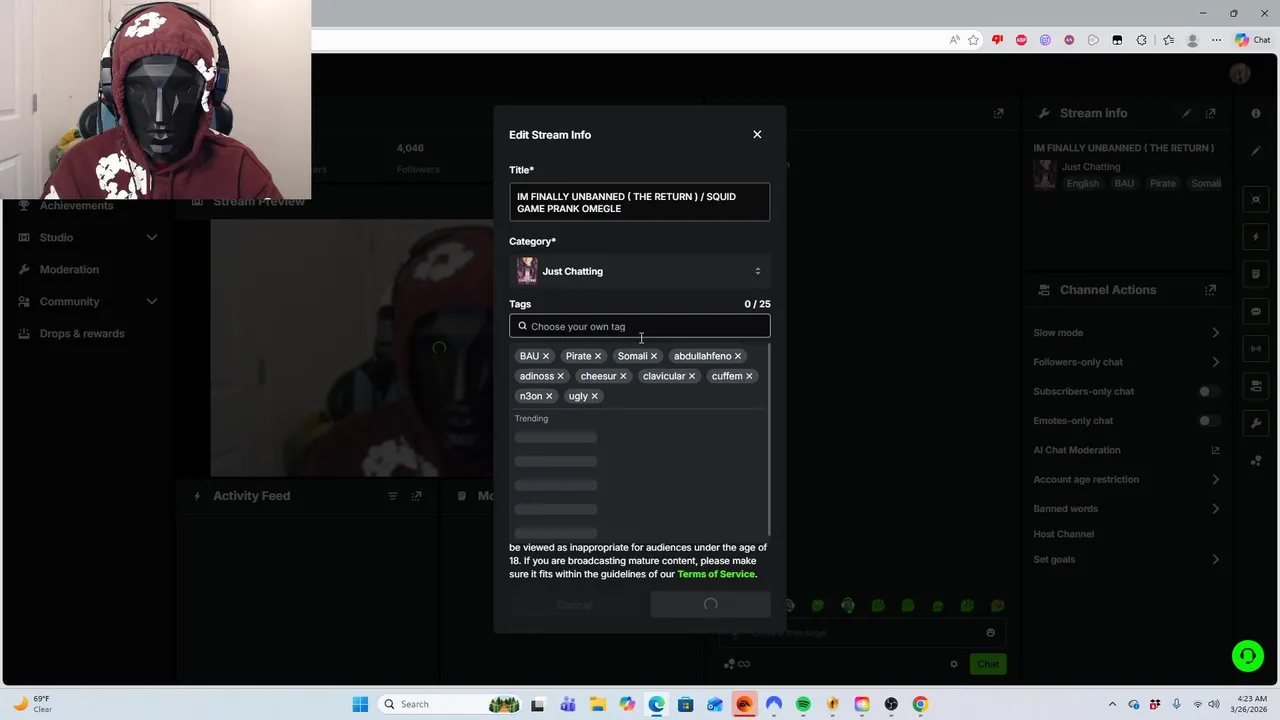
Task: Click the wrench icon in right sidebar
Action: coord(1256,423)
